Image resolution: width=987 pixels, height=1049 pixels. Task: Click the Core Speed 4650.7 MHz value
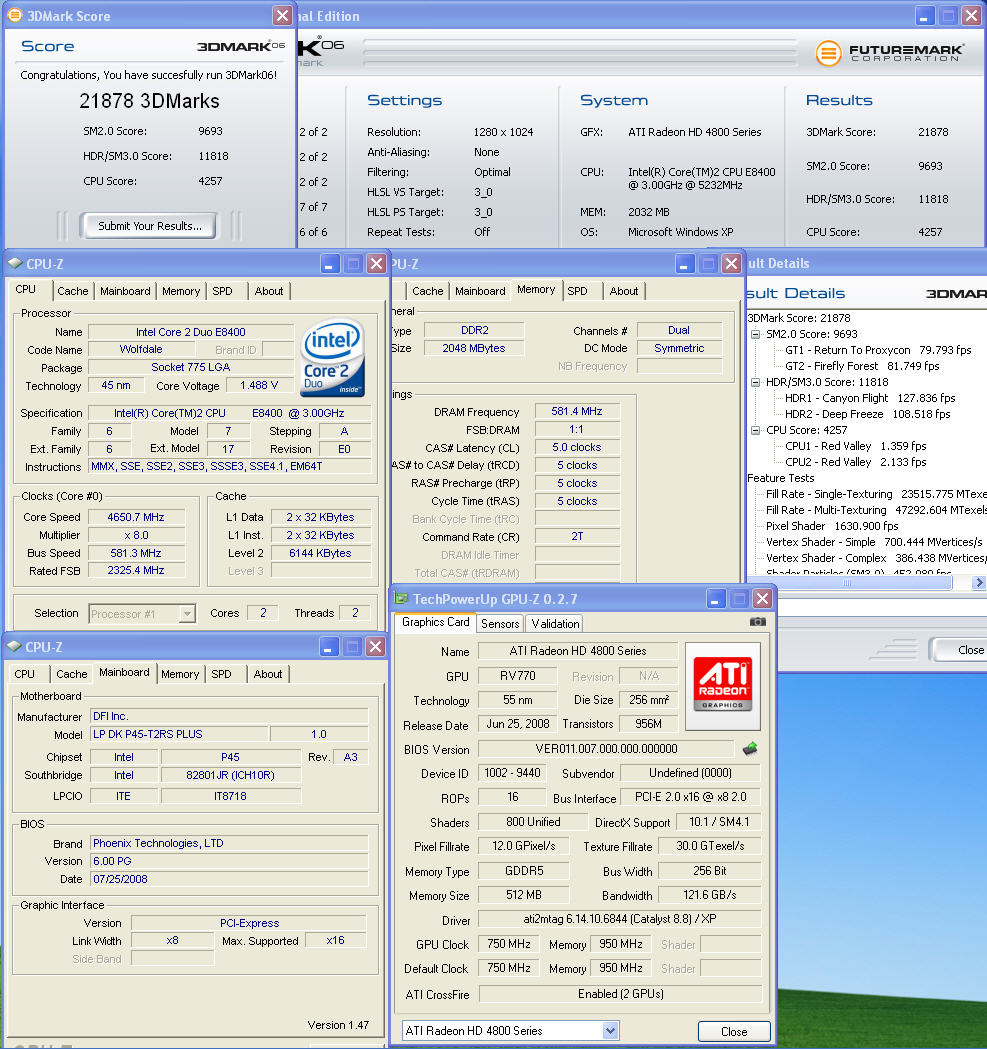(x=136, y=517)
